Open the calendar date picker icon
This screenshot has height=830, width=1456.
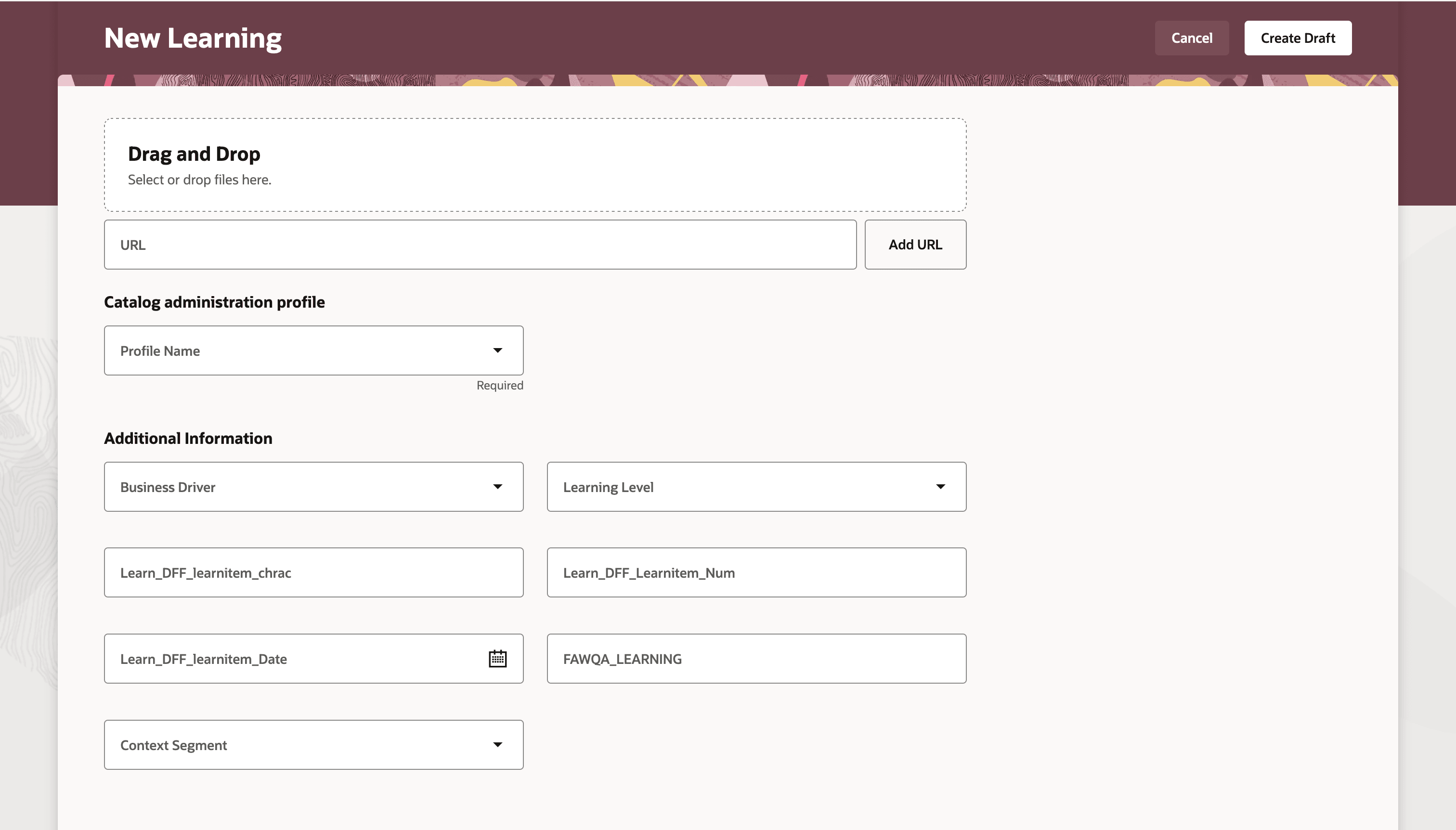click(x=497, y=659)
